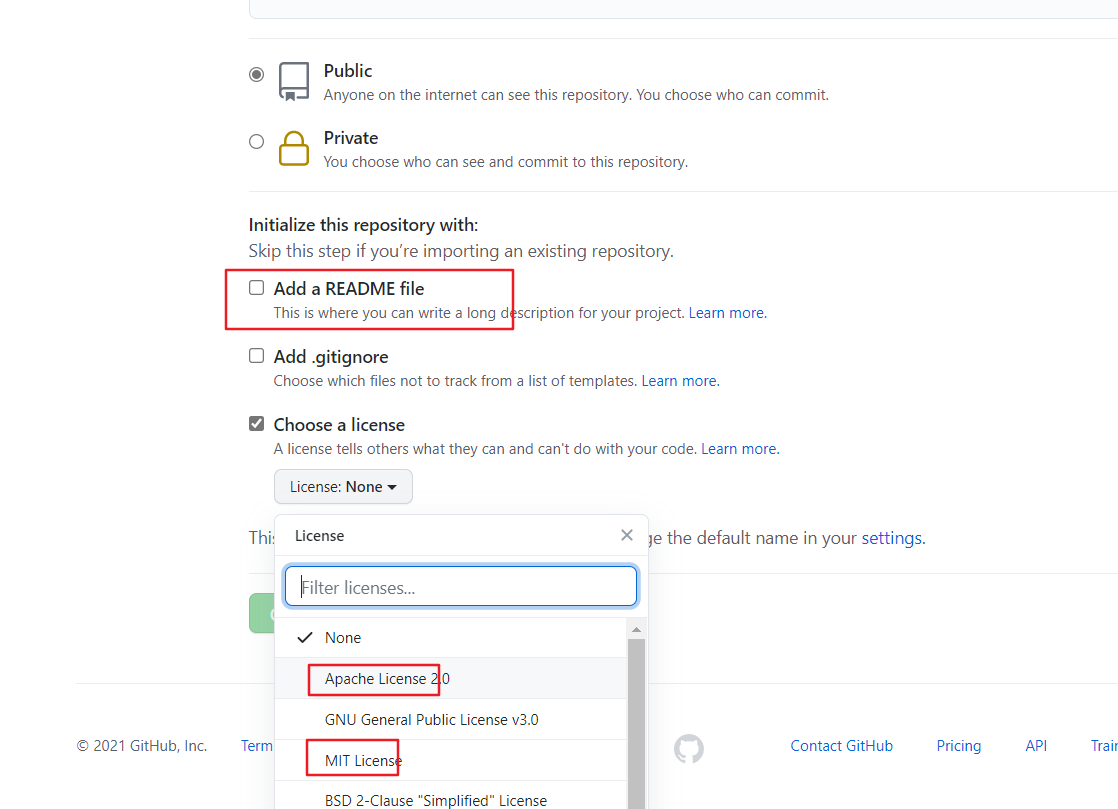Enable the Add a README file checkbox
The image size is (1118, 809).
pos(257,287)
